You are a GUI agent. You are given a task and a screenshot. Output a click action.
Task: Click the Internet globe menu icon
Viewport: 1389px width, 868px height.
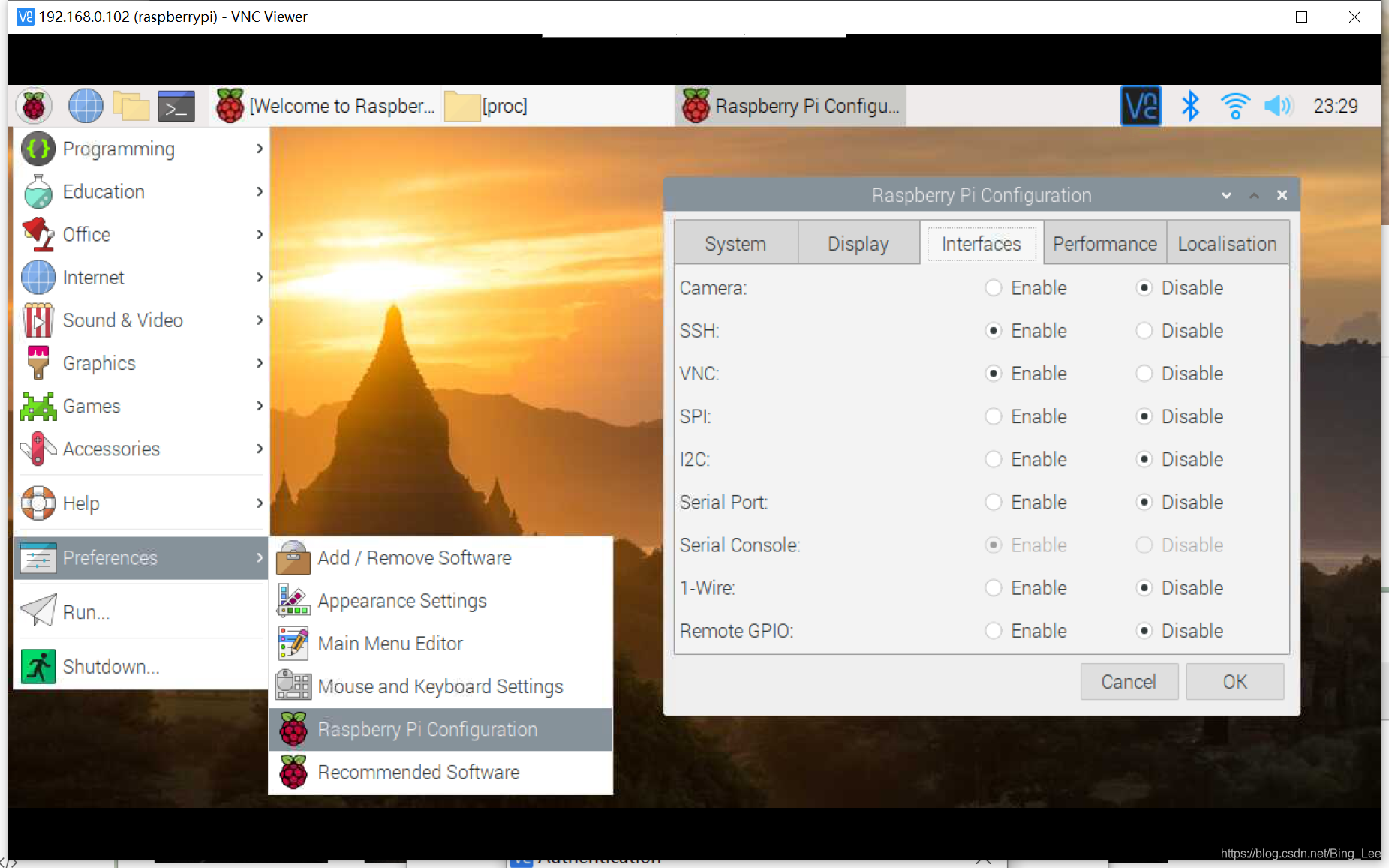(x=38, y=277)
